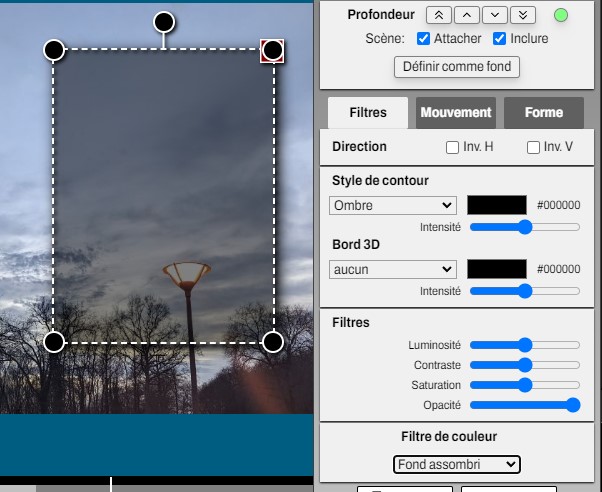Viewport: 602px width, 492px height.
Task: Open the Style de contour Ombre dropdown
Action: pyautogui.click(x=392, y=205)
